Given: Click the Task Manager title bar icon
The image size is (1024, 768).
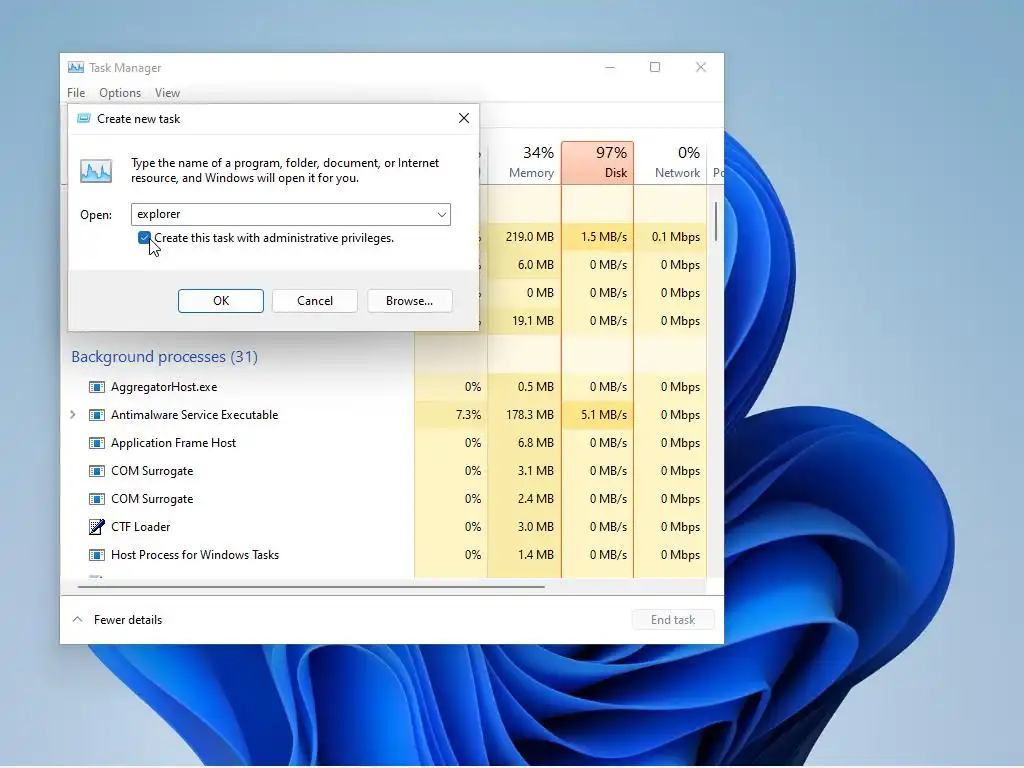Looking at the screenshot, I should click(76, 67).
